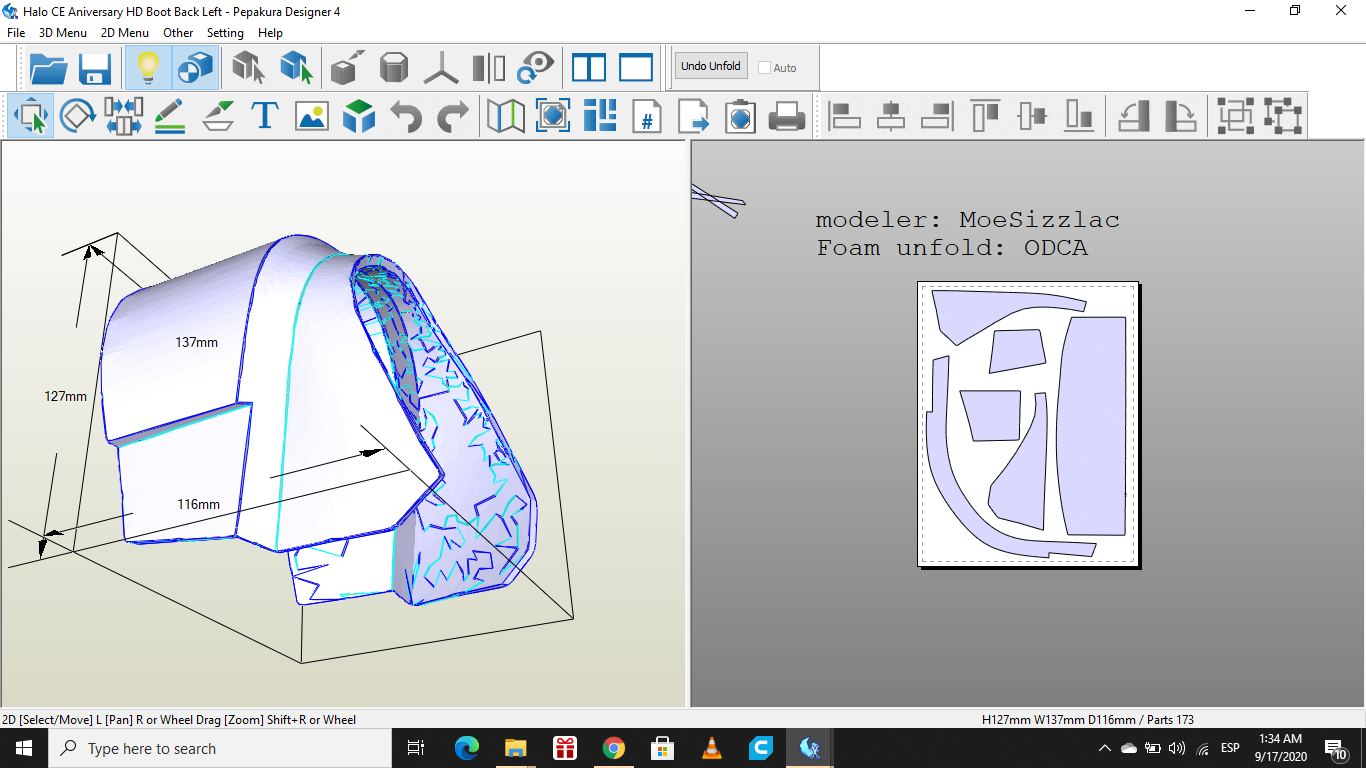
Task: Click the green-top 3D cube tool
Action: (358, 116)
